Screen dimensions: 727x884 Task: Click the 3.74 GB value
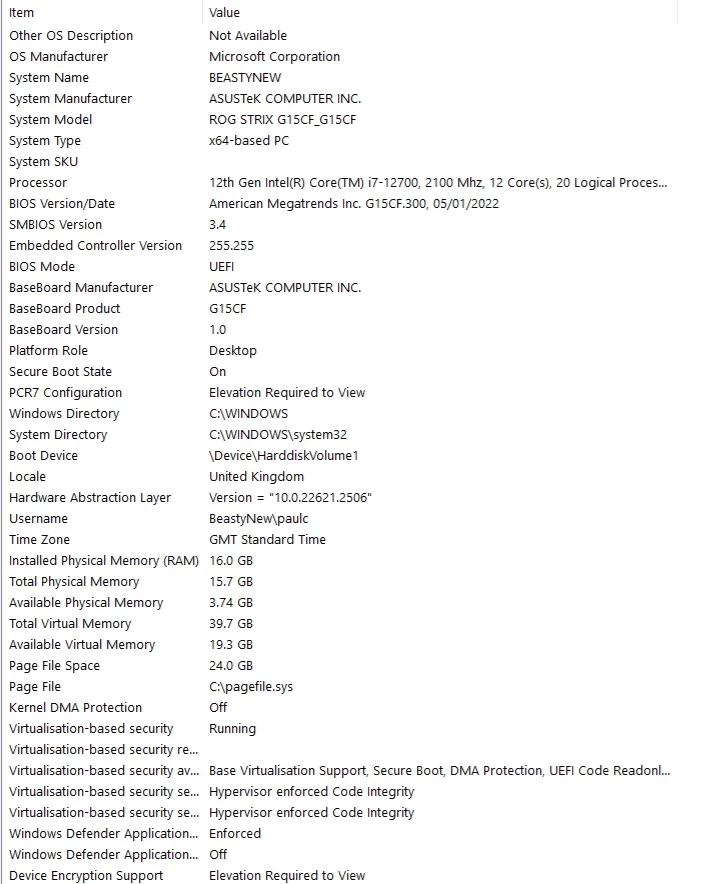(231, 603)
